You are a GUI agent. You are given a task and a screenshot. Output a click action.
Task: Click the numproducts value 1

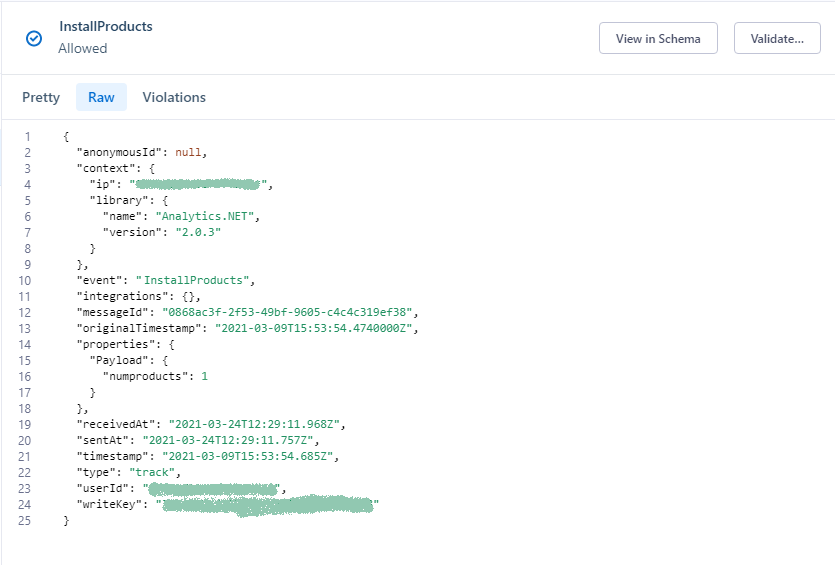tap(204, 376)
